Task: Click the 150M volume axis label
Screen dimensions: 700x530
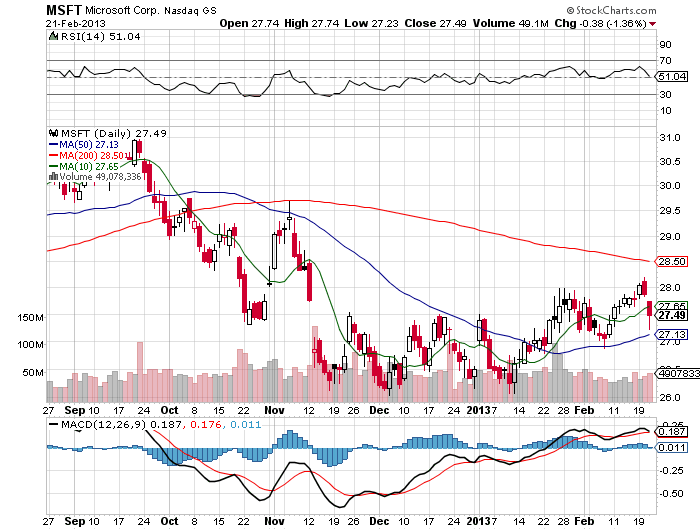Action: point(30,317)
